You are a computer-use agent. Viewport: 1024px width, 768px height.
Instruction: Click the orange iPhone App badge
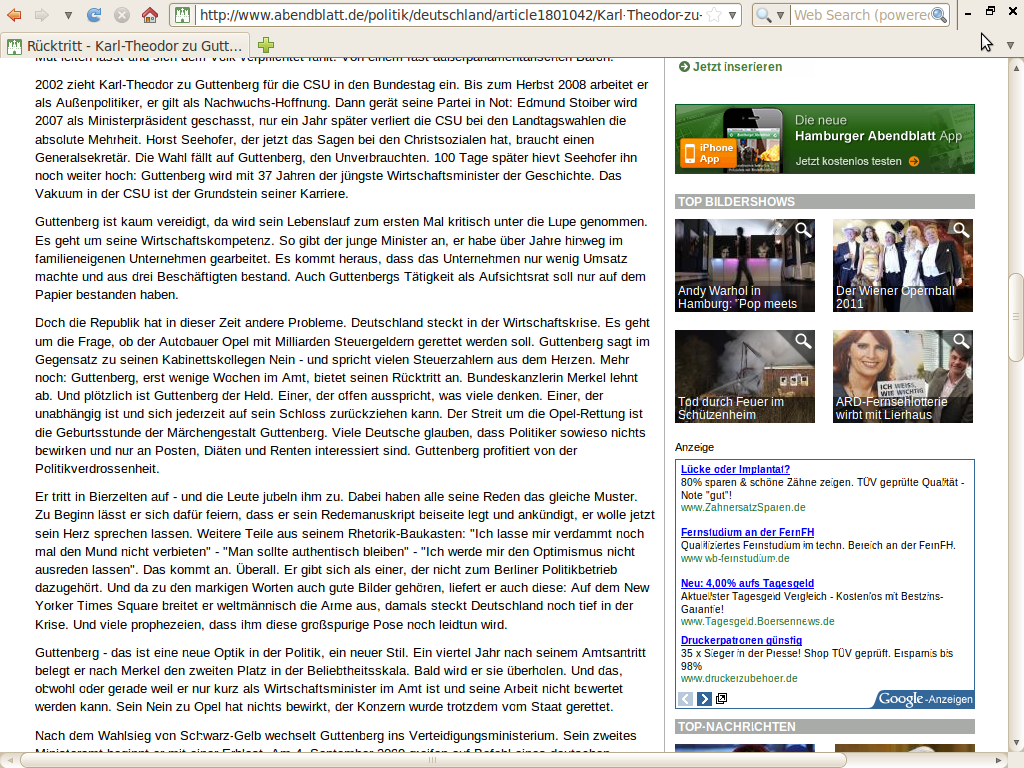tap(708, 153)
